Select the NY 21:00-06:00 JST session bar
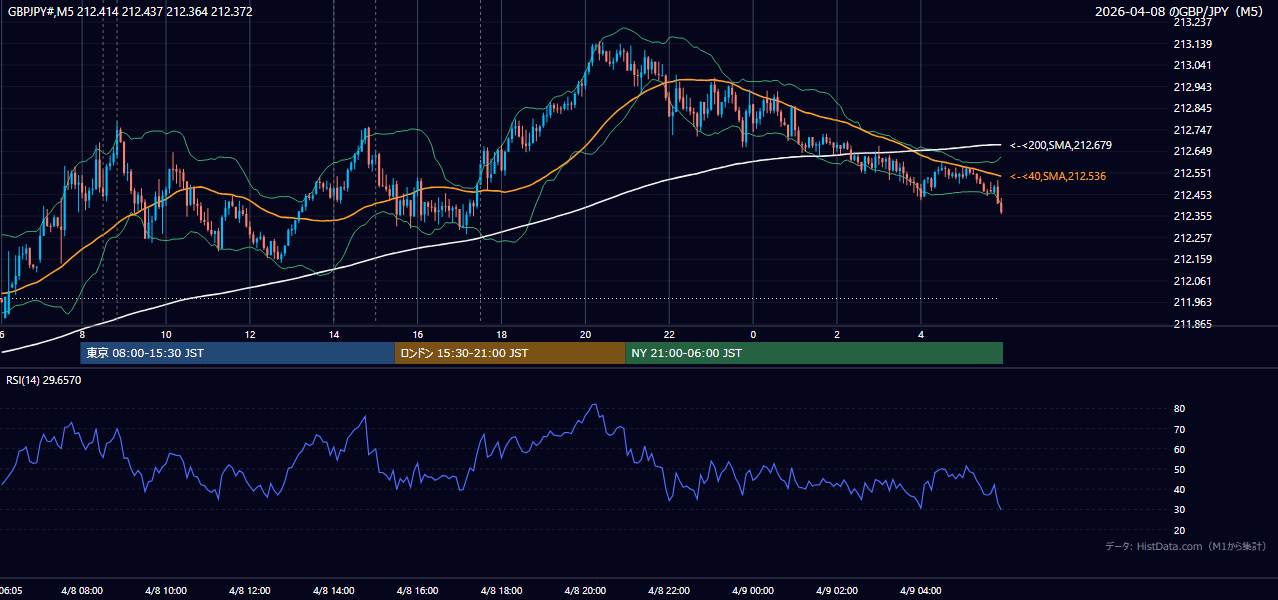 point(814,353)
